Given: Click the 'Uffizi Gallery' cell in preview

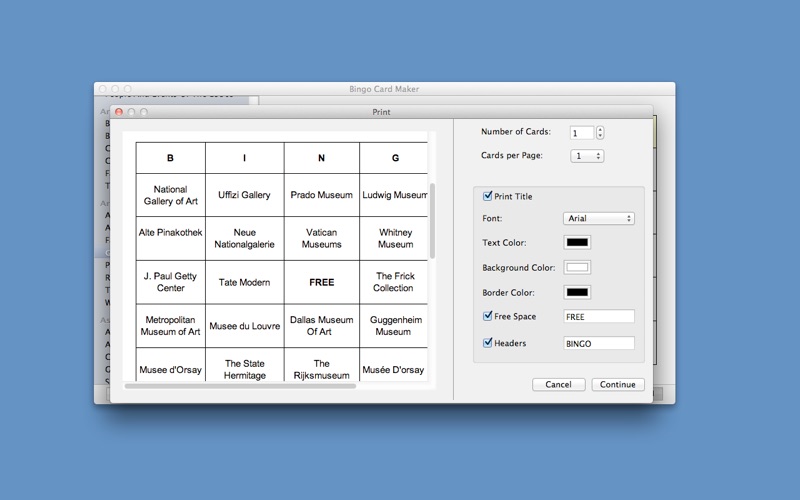Looking at the screenshot, I should click(245, 195).
